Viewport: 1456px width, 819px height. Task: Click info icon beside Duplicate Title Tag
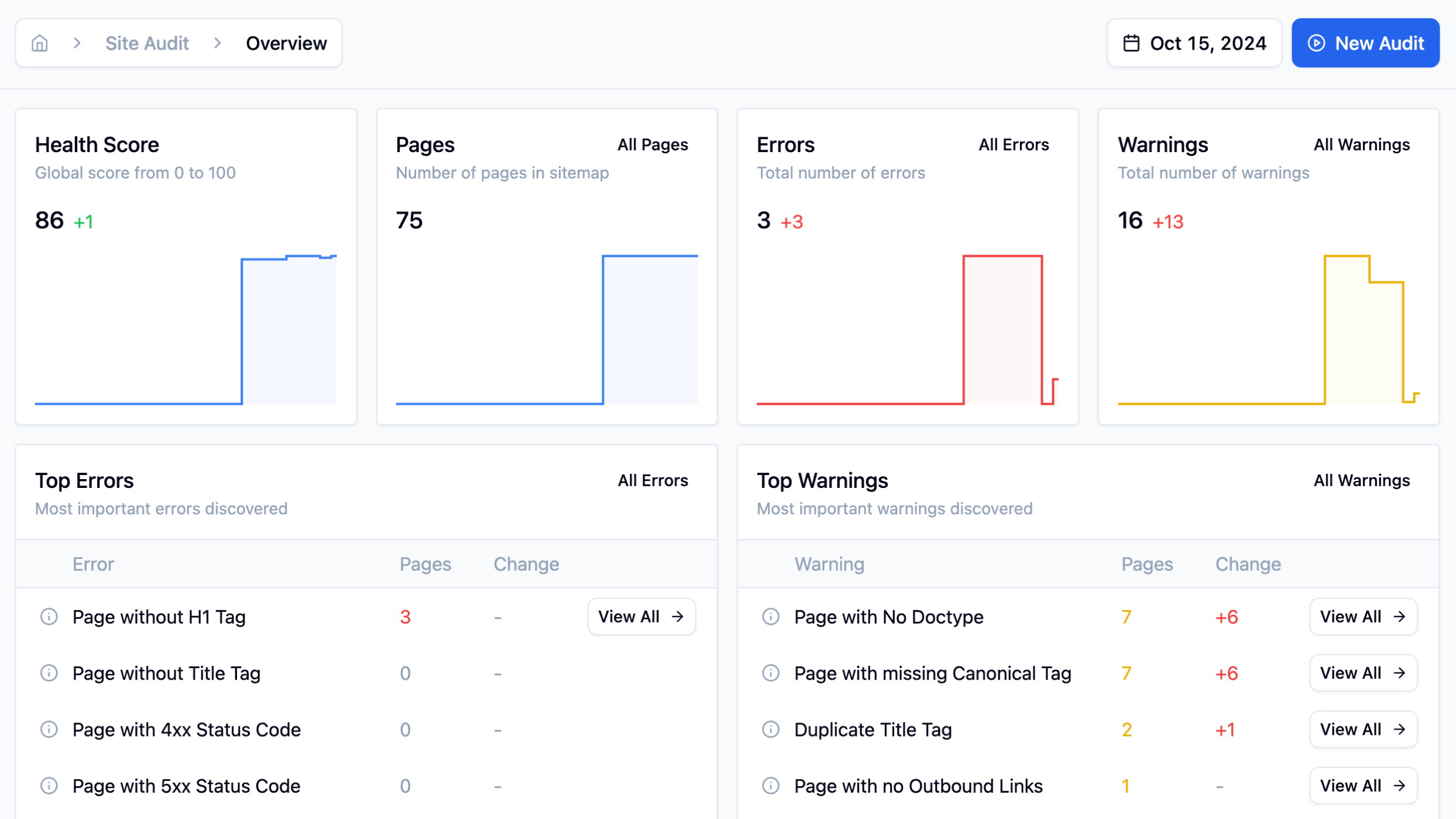click(771, 729)
